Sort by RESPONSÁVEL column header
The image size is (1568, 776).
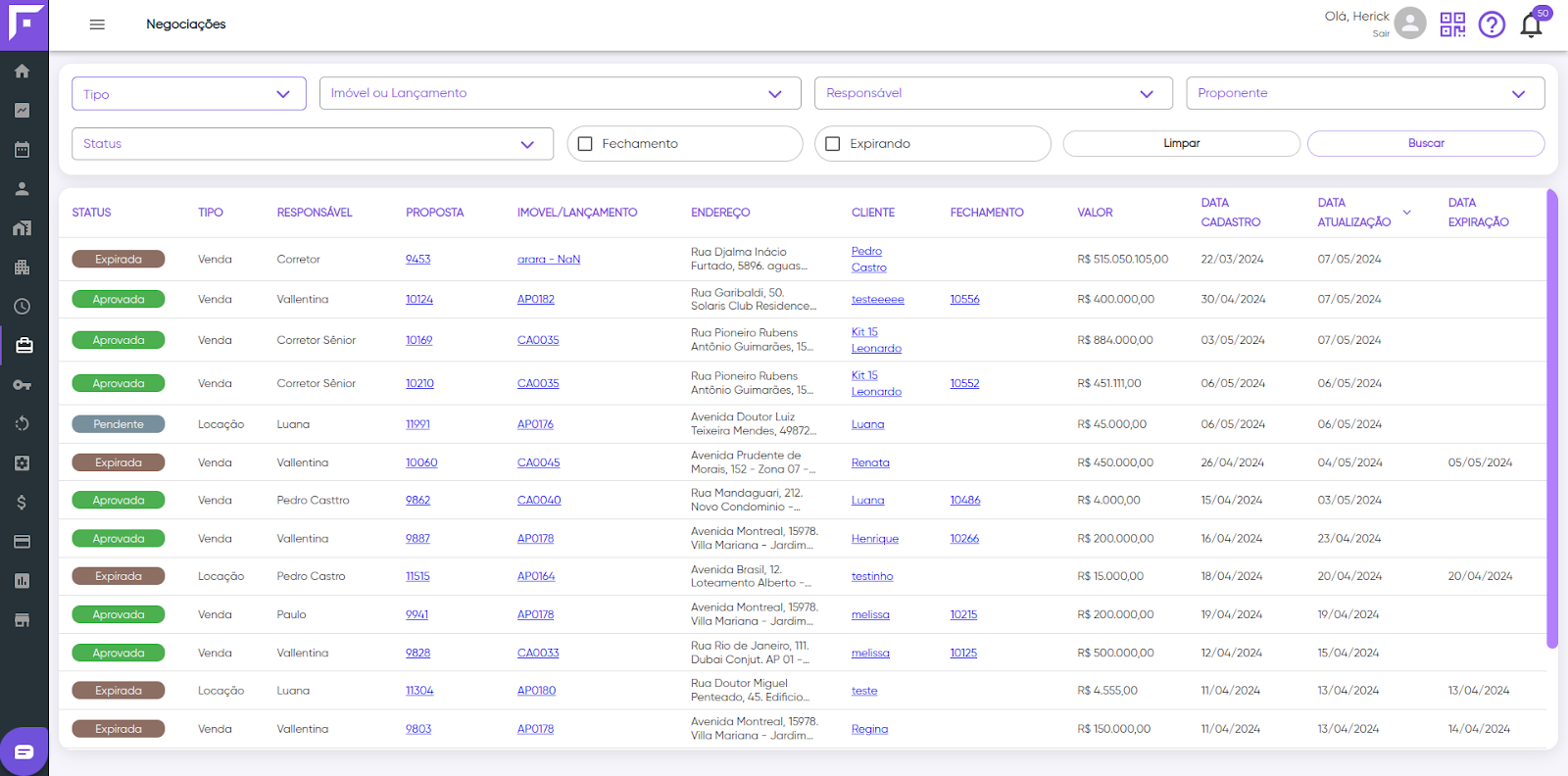pyautogui.click(x=315, y=213)
